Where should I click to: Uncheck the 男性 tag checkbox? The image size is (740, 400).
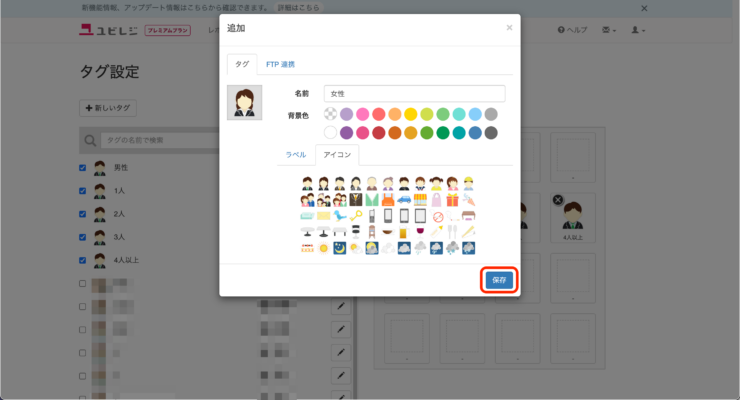coord(83,167)
